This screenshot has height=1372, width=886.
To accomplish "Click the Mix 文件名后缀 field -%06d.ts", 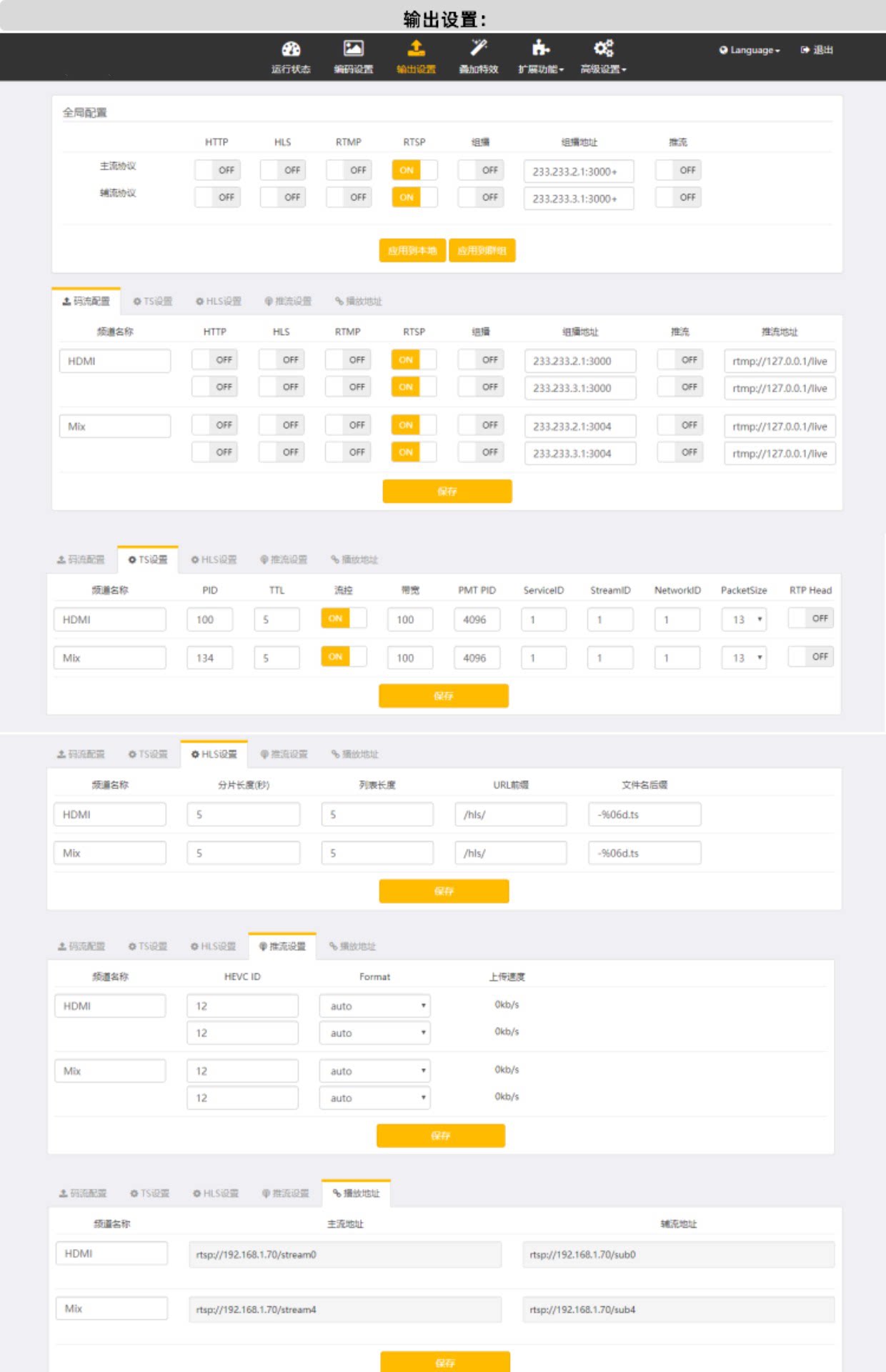I will click(x=644, y=853).
